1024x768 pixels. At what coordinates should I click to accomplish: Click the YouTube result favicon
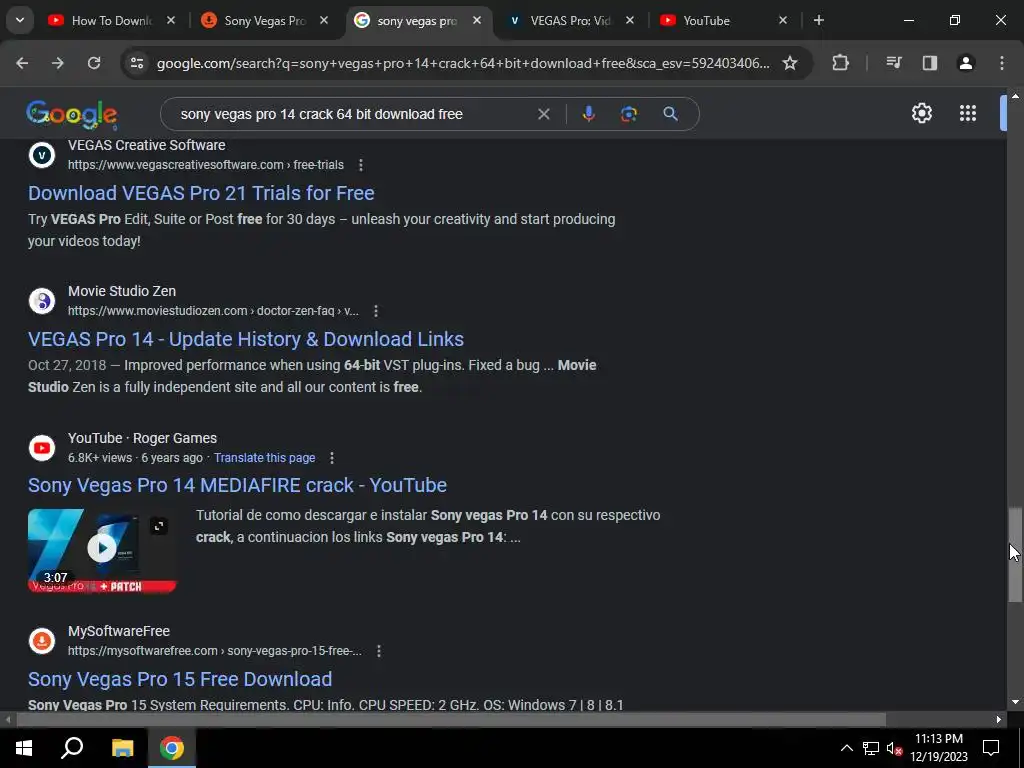[42, 448]
